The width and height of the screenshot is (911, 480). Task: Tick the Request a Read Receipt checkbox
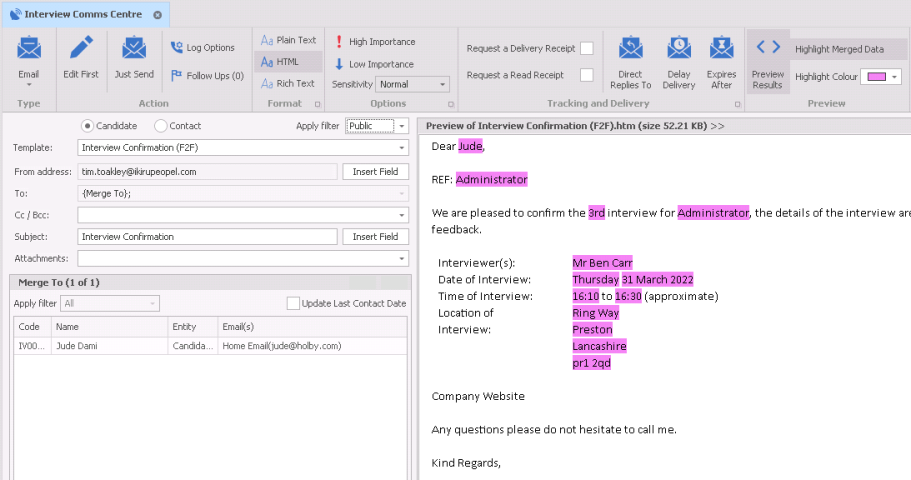pos(587,75)
